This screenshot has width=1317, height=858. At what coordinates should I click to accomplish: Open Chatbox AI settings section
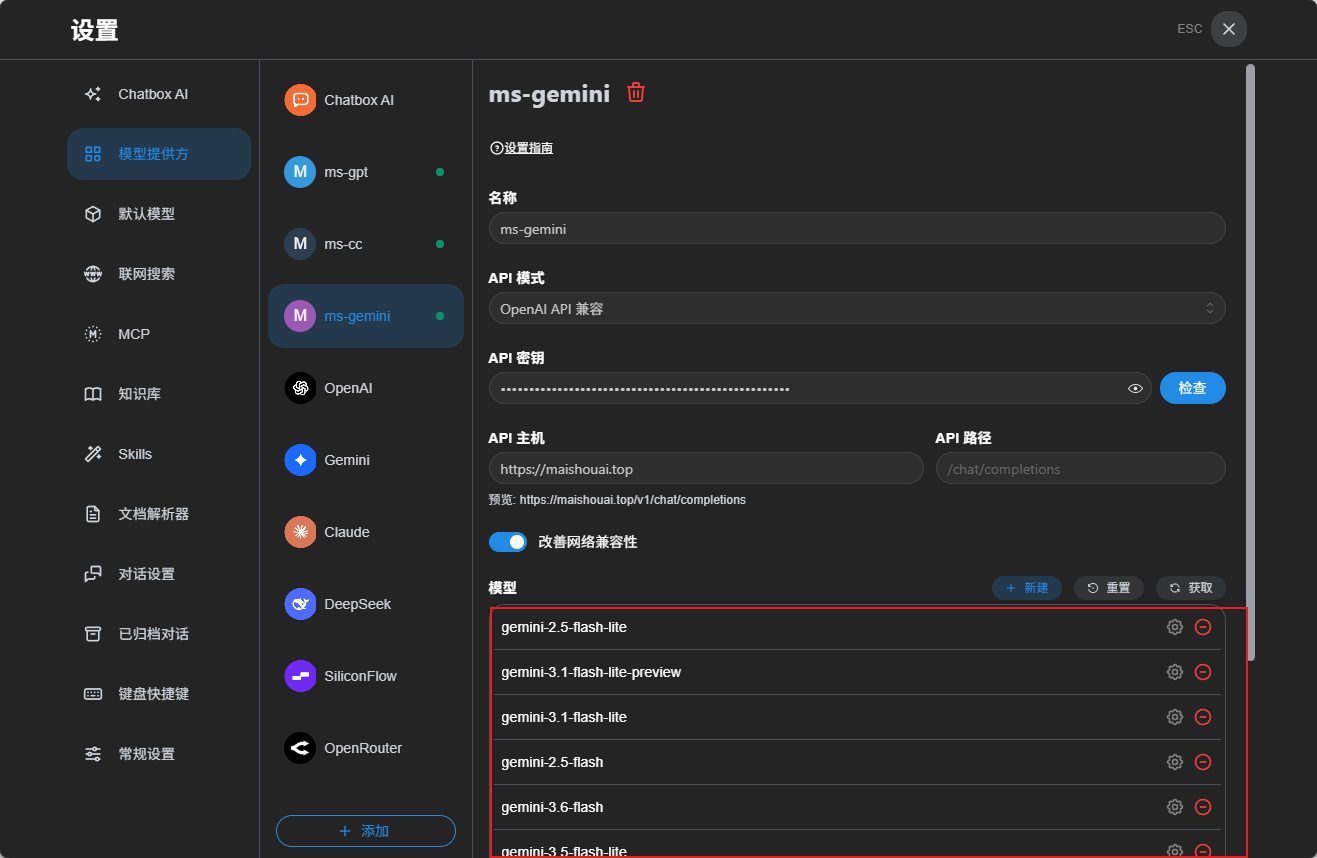click(159, 94)
